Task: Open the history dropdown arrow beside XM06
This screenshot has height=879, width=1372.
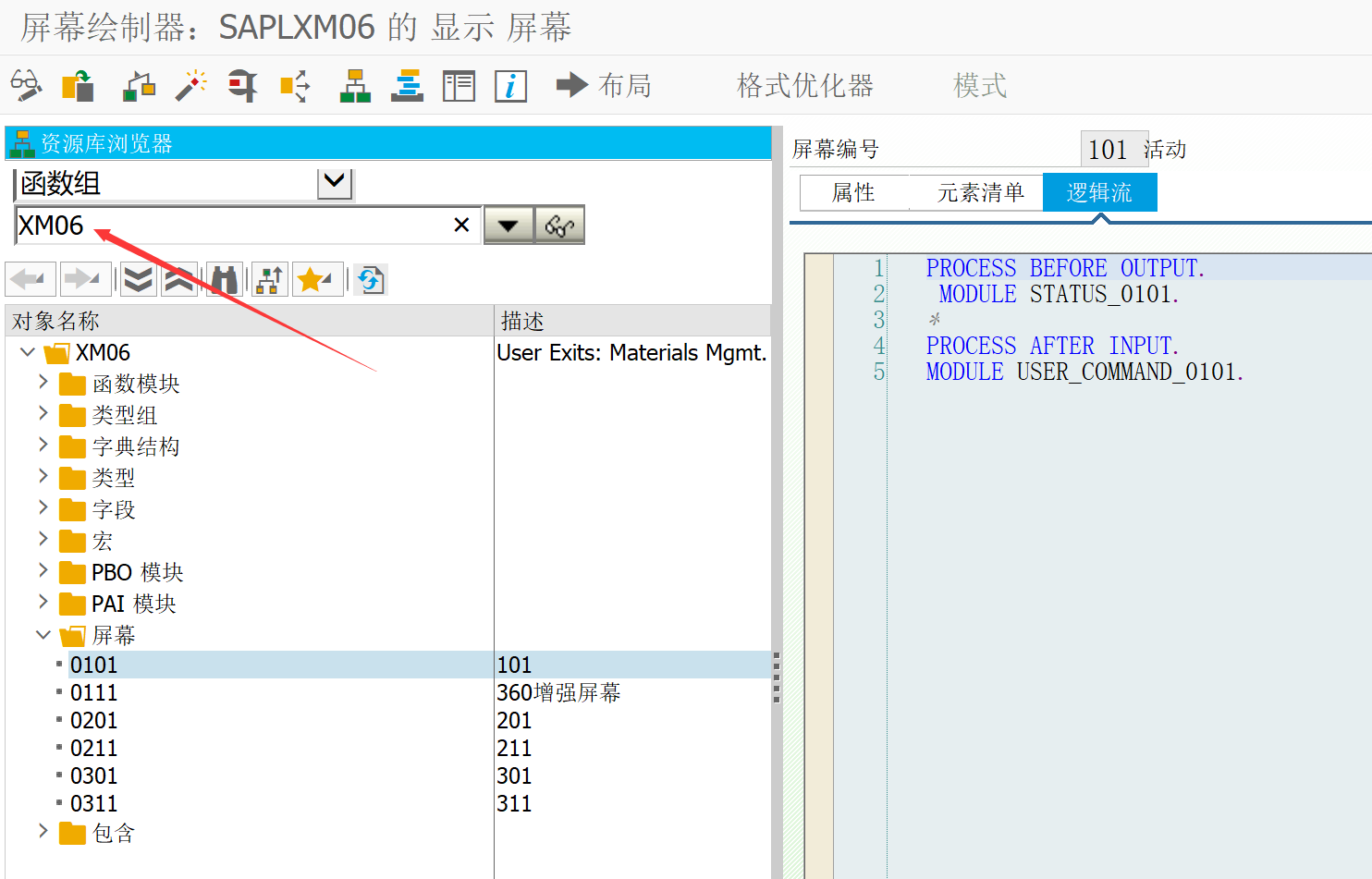Action: point(508,225)
